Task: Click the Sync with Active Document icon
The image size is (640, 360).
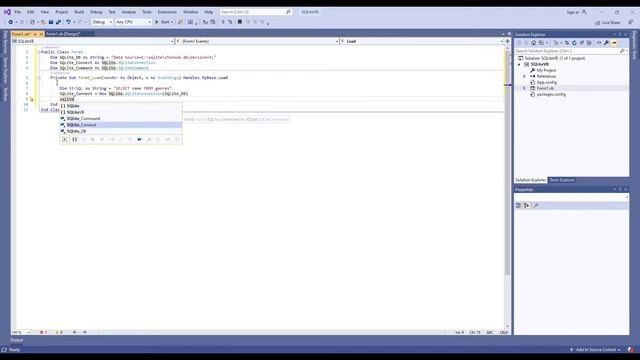Action: tap(567, 43)
